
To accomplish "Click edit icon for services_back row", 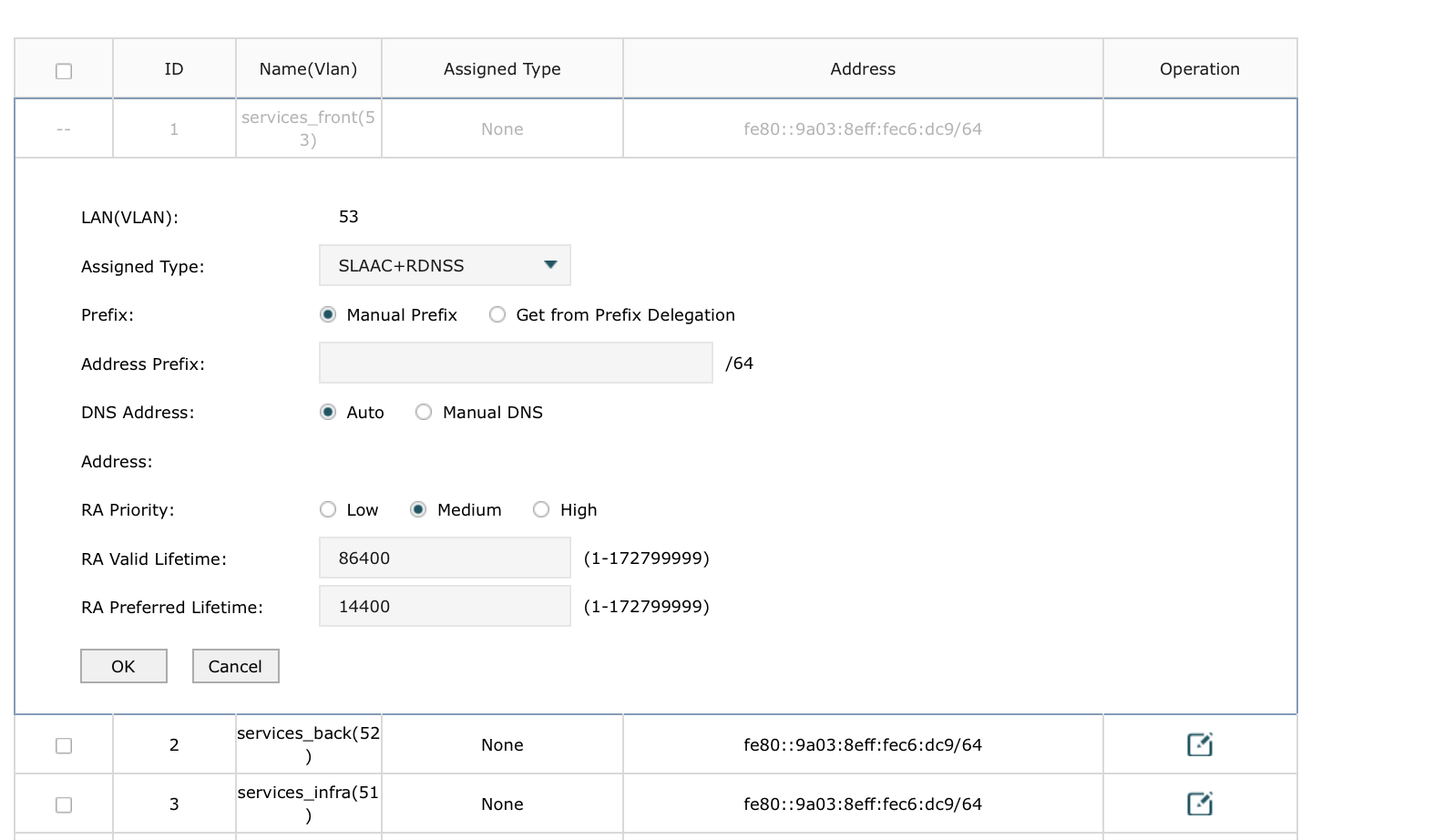I will point(1199,744).
